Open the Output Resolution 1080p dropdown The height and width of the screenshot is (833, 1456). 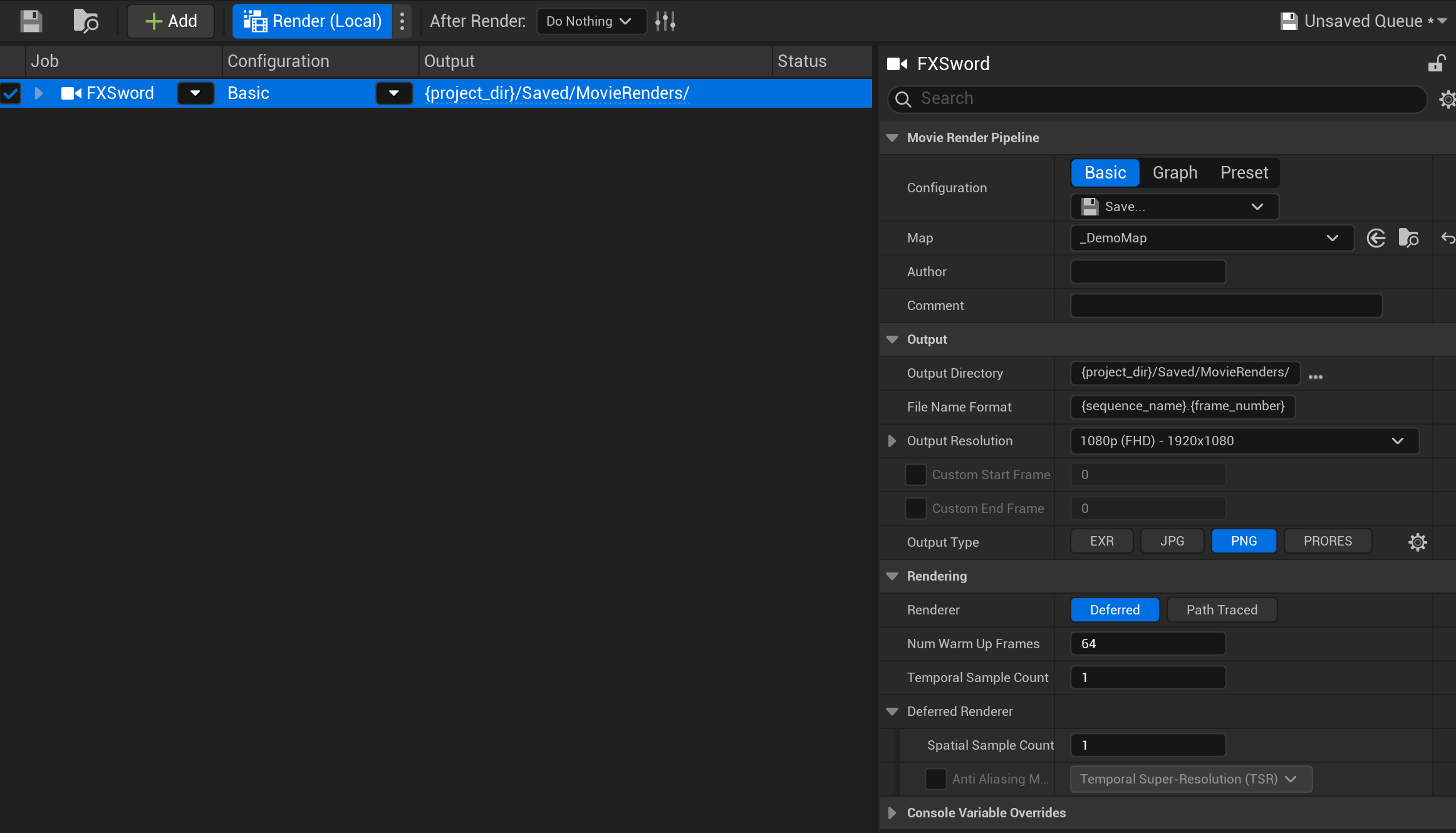point(1244,441)
